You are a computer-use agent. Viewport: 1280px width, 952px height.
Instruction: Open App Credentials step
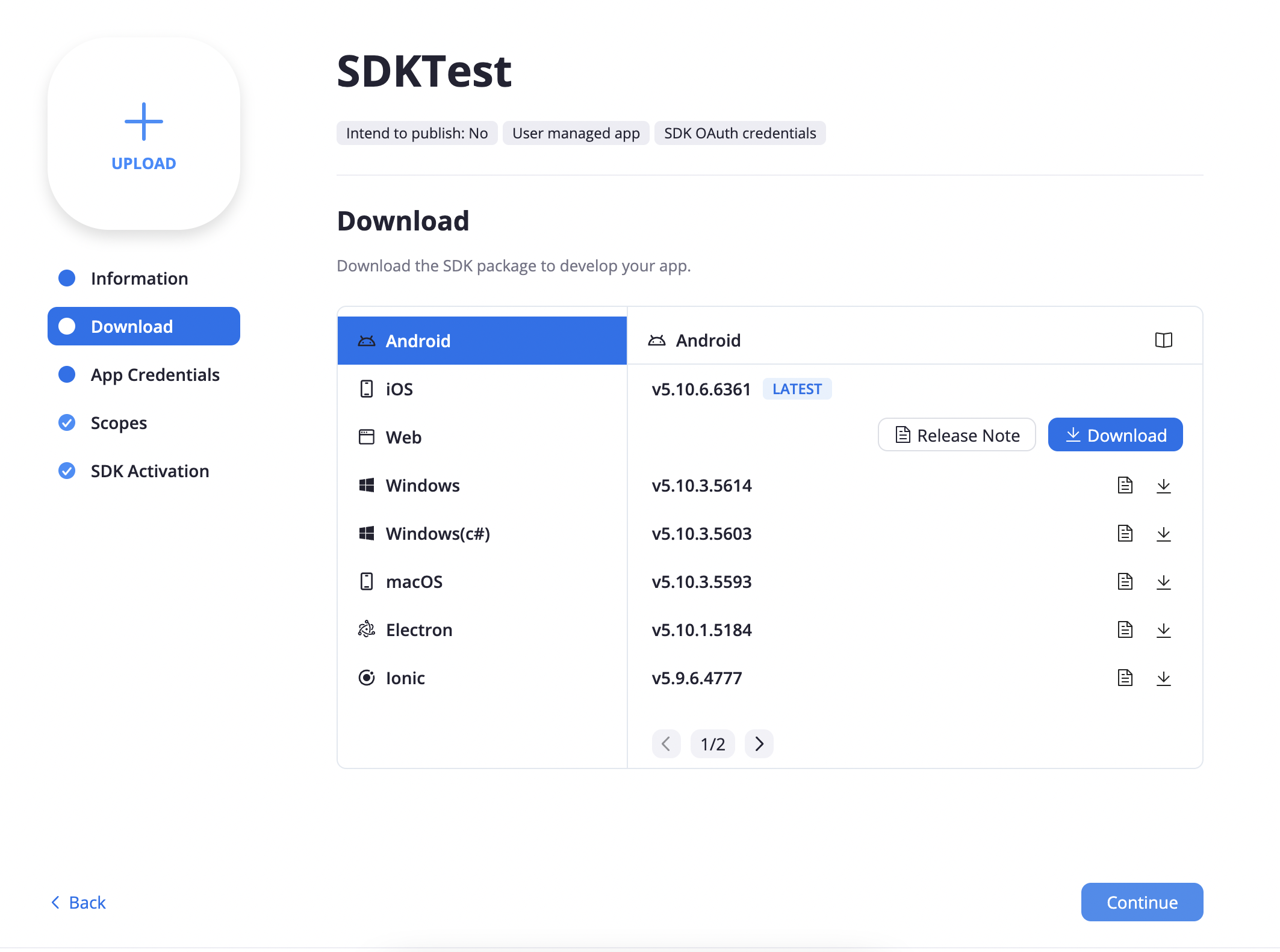(x=155, y=375)
